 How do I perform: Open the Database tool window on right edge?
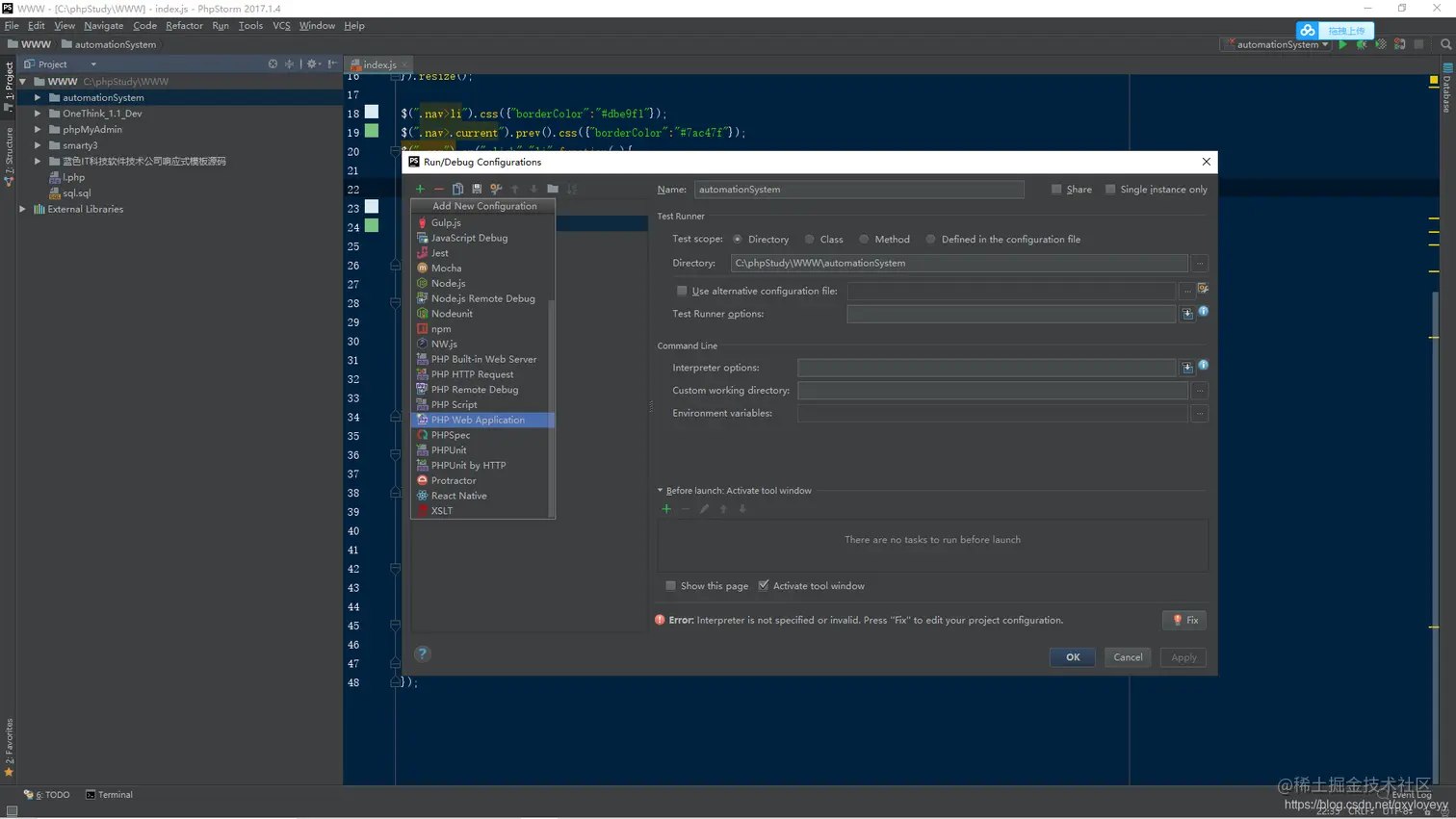[x=1446, y=89]
